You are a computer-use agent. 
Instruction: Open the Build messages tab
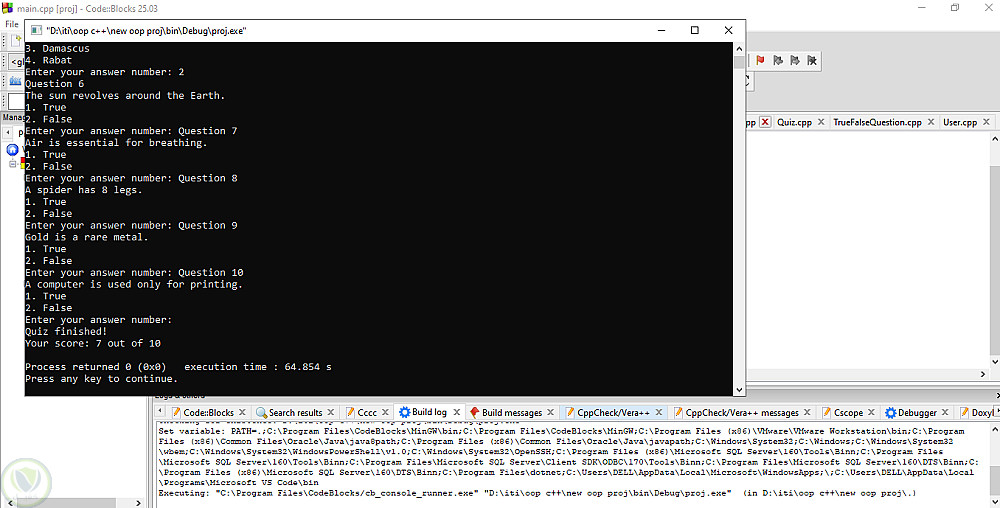(x=511, y=412)
